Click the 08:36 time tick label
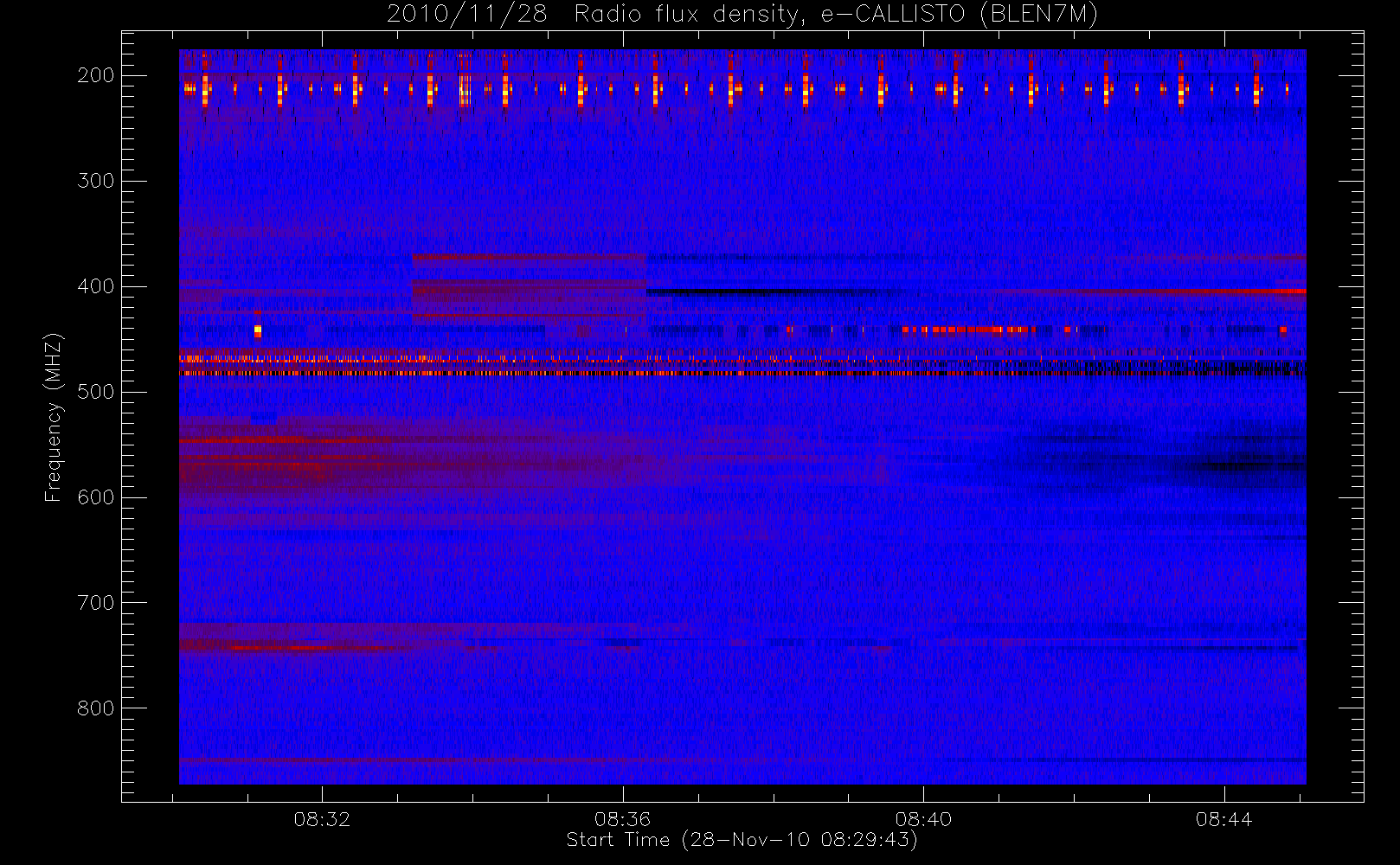 point(623,819)
